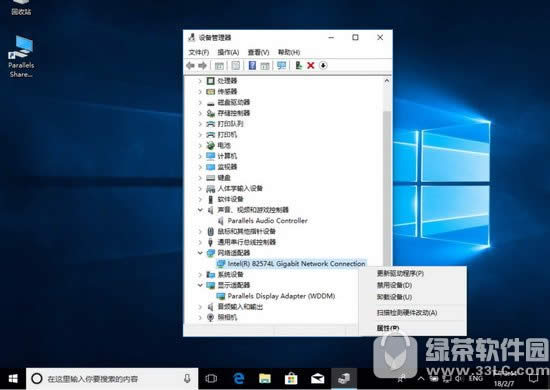The height and width of the screenshot is (390, 550).
Task: Click the ENG input language indicator
Action: 475,379
